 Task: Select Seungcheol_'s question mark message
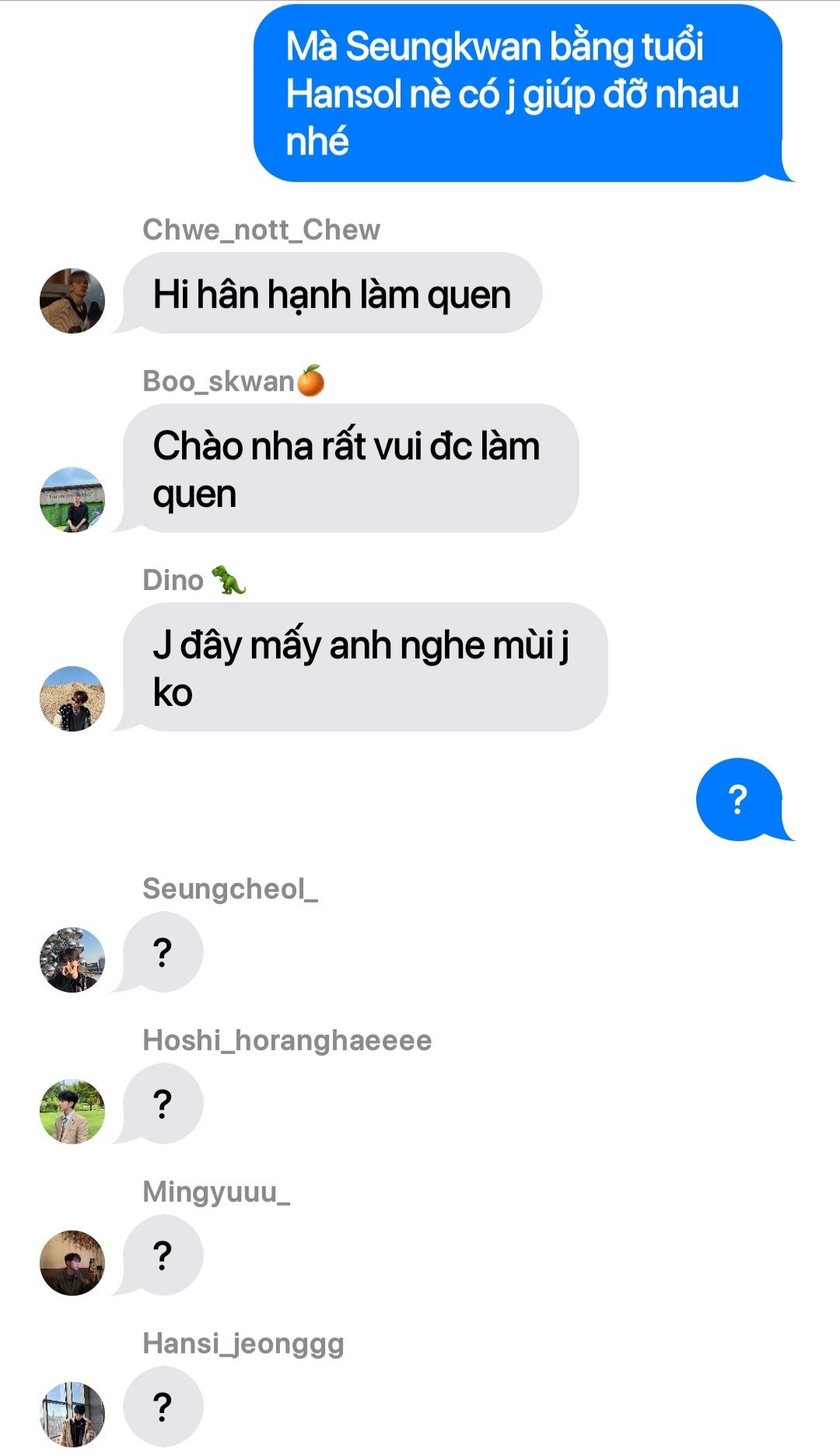[163, 952]
